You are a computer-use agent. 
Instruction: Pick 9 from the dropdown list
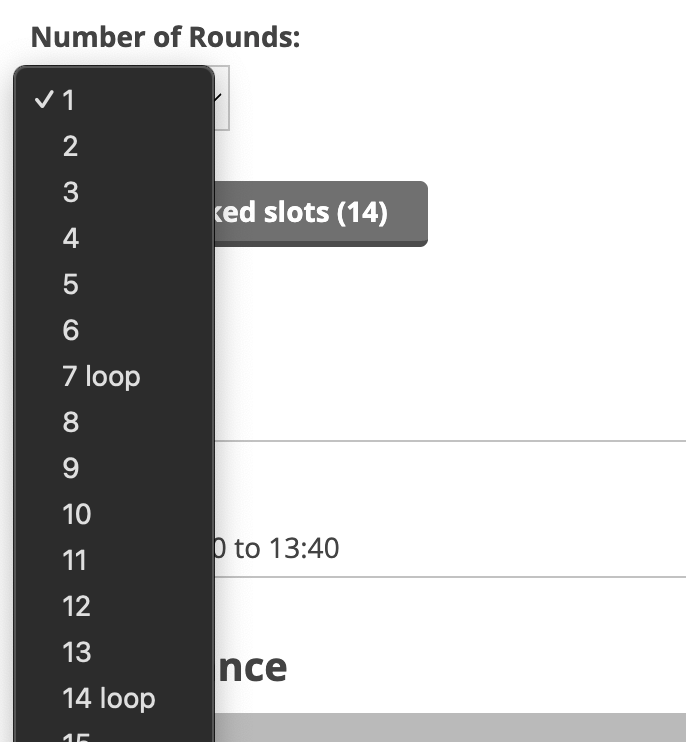pos(114,468)
